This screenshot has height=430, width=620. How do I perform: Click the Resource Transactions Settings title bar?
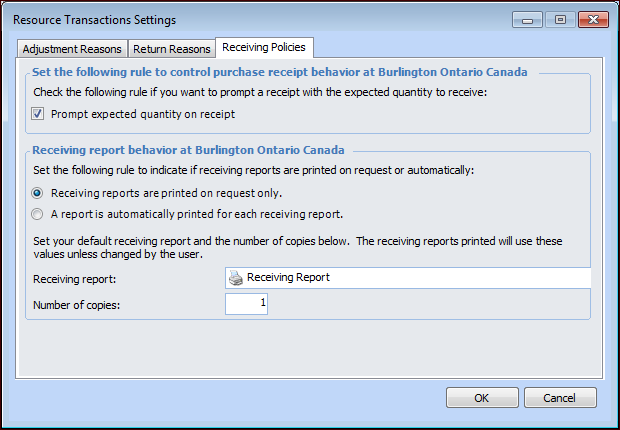tap(250, 19)
